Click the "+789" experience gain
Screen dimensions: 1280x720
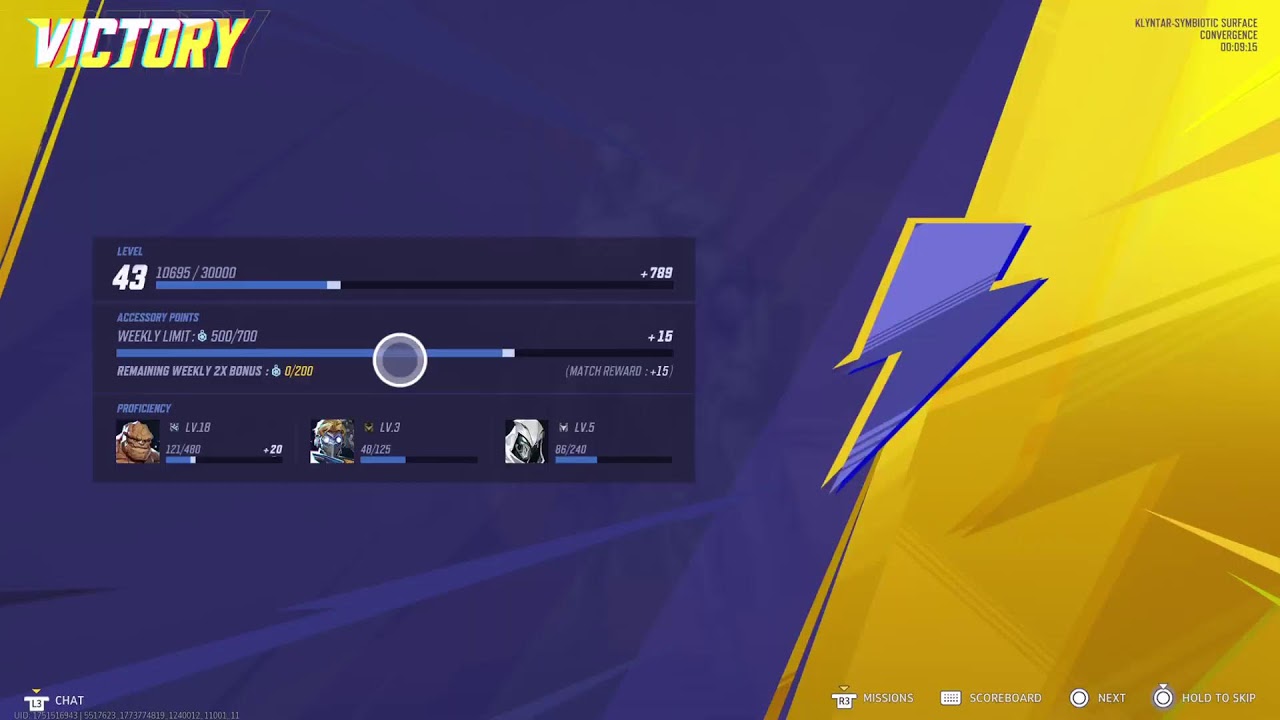(656, 273)
